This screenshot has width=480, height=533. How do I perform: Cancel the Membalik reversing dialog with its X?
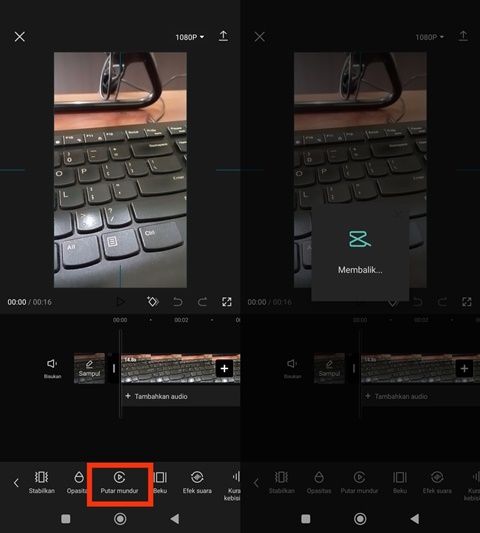point(397,214)
